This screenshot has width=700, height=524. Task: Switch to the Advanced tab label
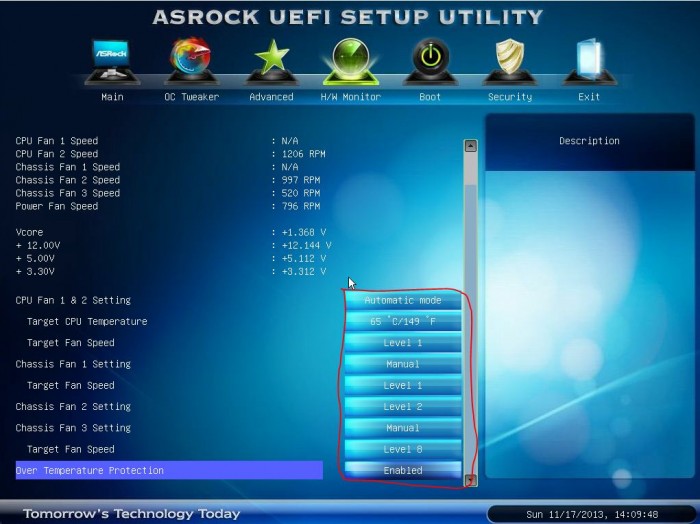(x=271, y=97)
